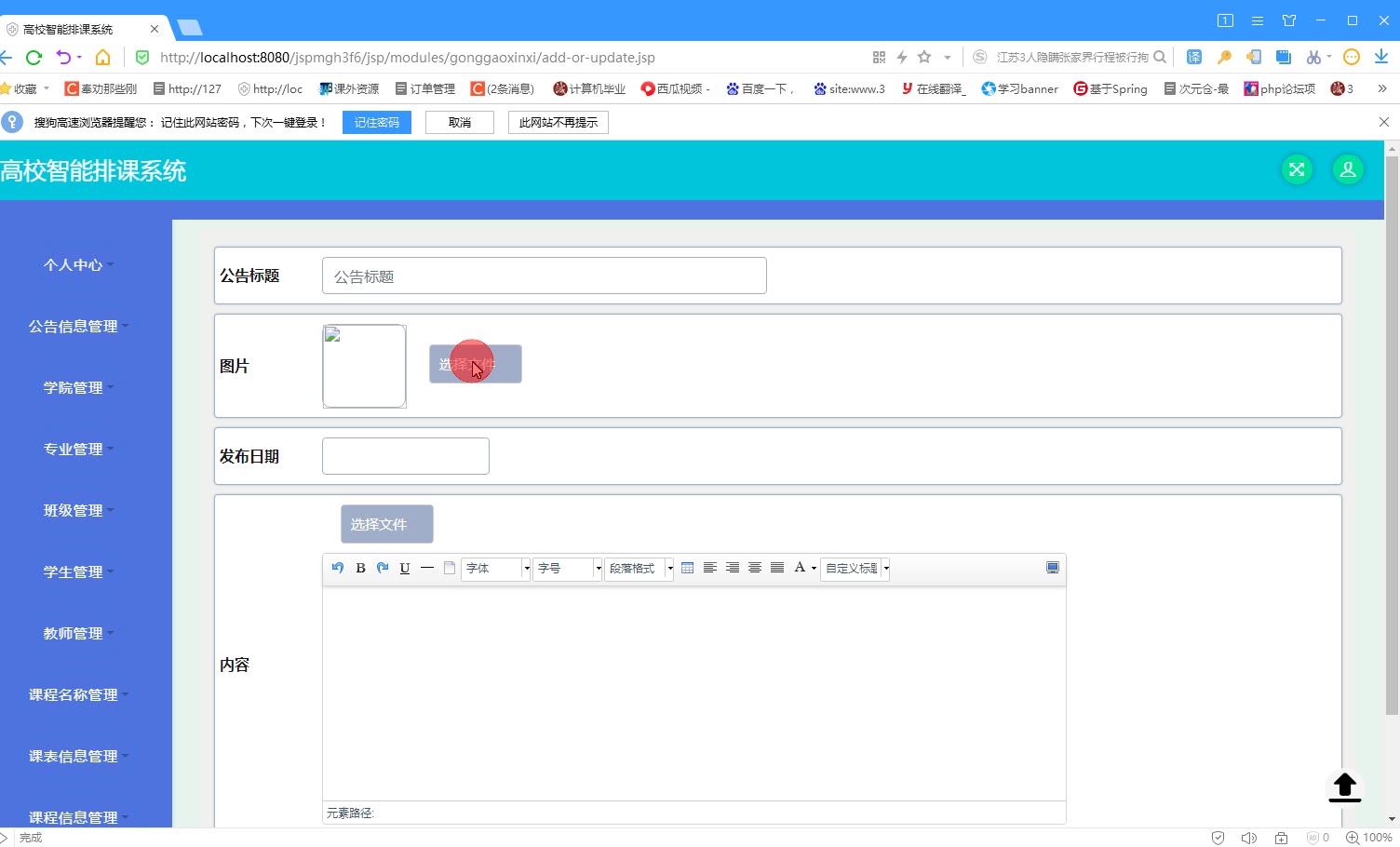Click the browser address bar URL
The height and width of the screenshot is (847, 1400).
pyautogui.click(x=408, y=58)
